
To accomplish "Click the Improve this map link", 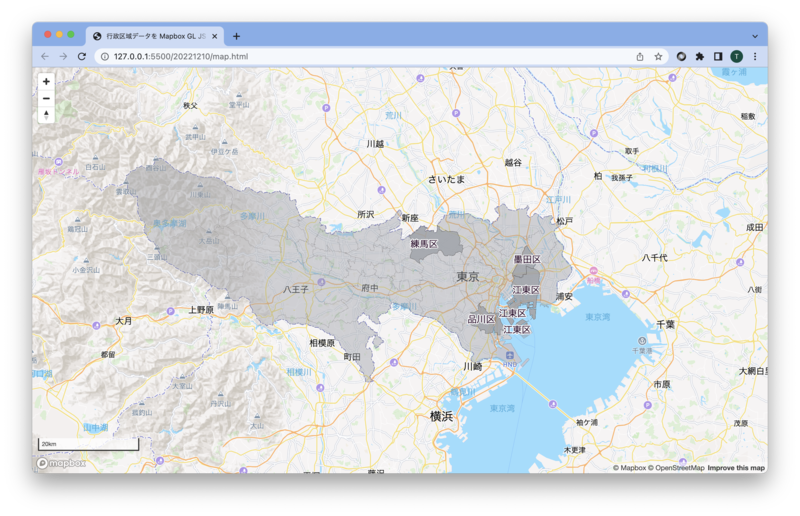I will tap(736, 468).
